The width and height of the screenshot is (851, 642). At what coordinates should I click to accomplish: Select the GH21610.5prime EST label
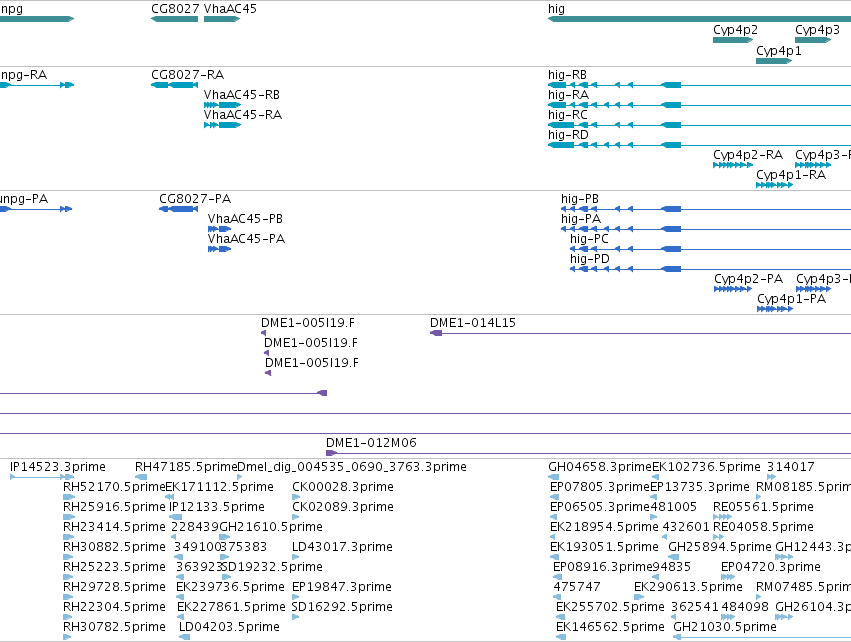tap(271, 527)
